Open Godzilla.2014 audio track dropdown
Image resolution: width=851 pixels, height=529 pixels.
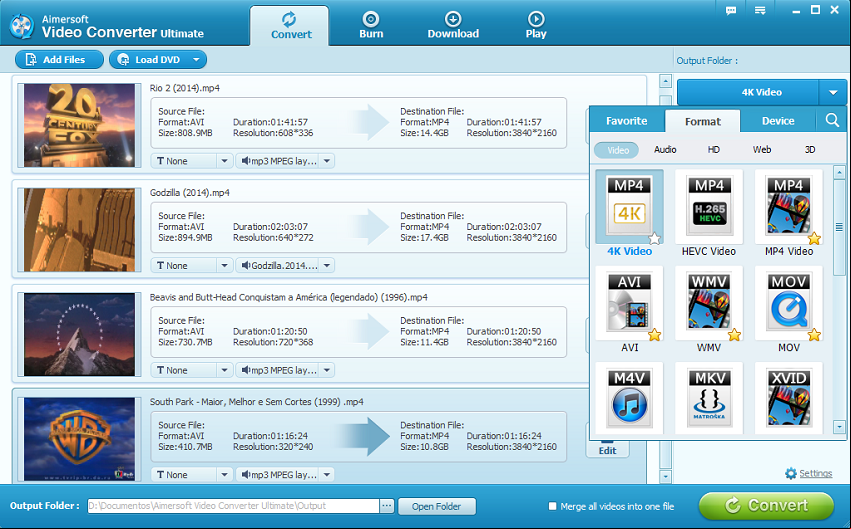point(327,266)
